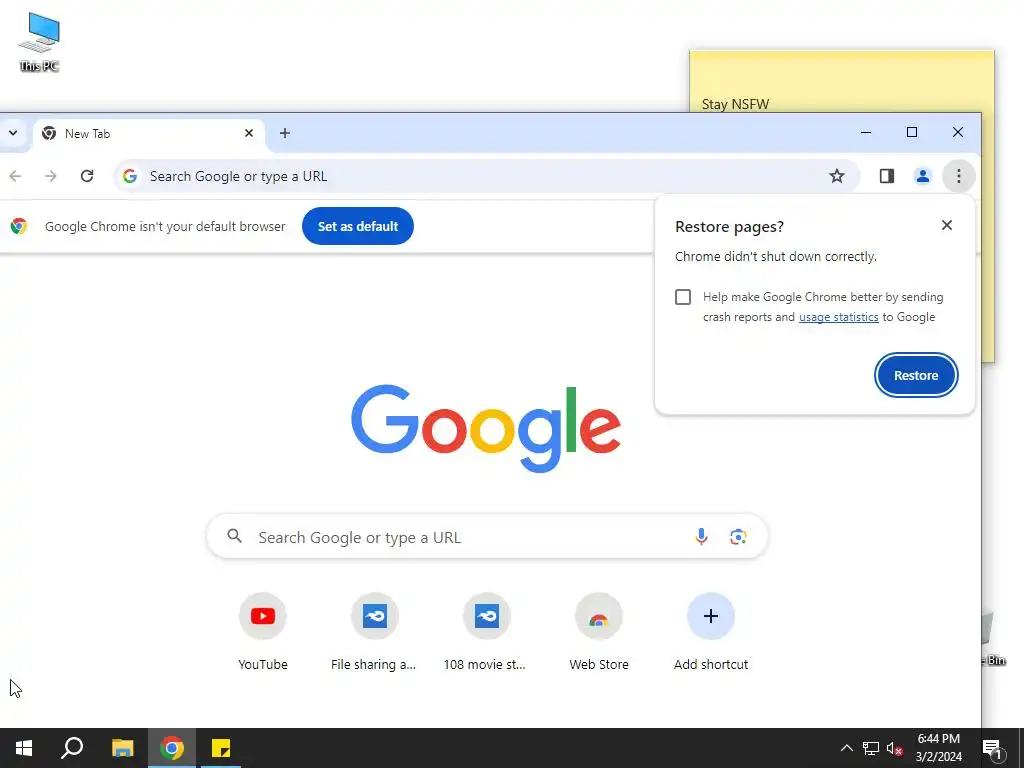Image resolution: width=1024 pixels, height=768 pixels.
Task: Maximize the Chrome window
Action: point(912,133)
